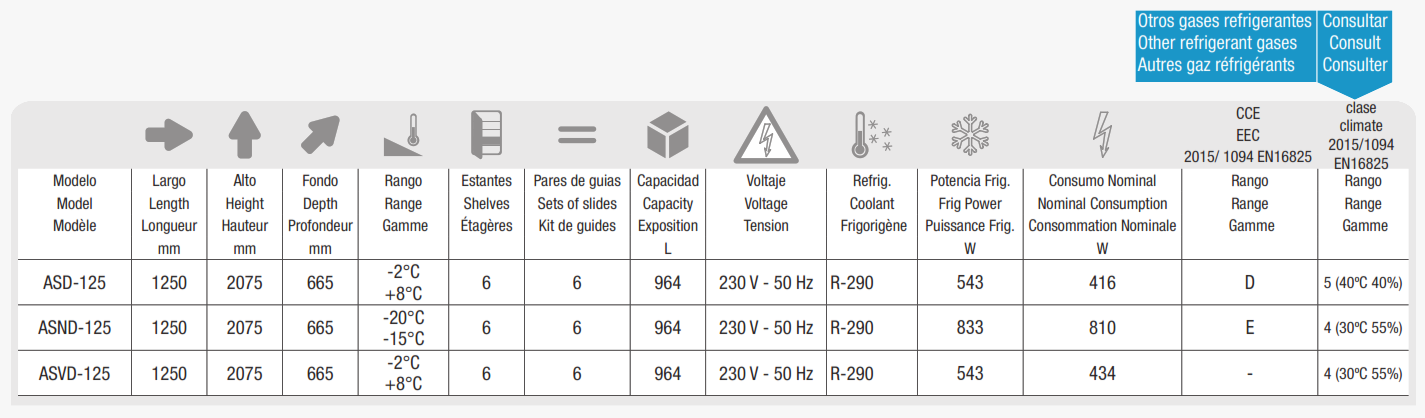The height and width of the screenshot is (418, 1425).
Task: Select the ASD-125 model cell
Action: (x=75, y=283)
